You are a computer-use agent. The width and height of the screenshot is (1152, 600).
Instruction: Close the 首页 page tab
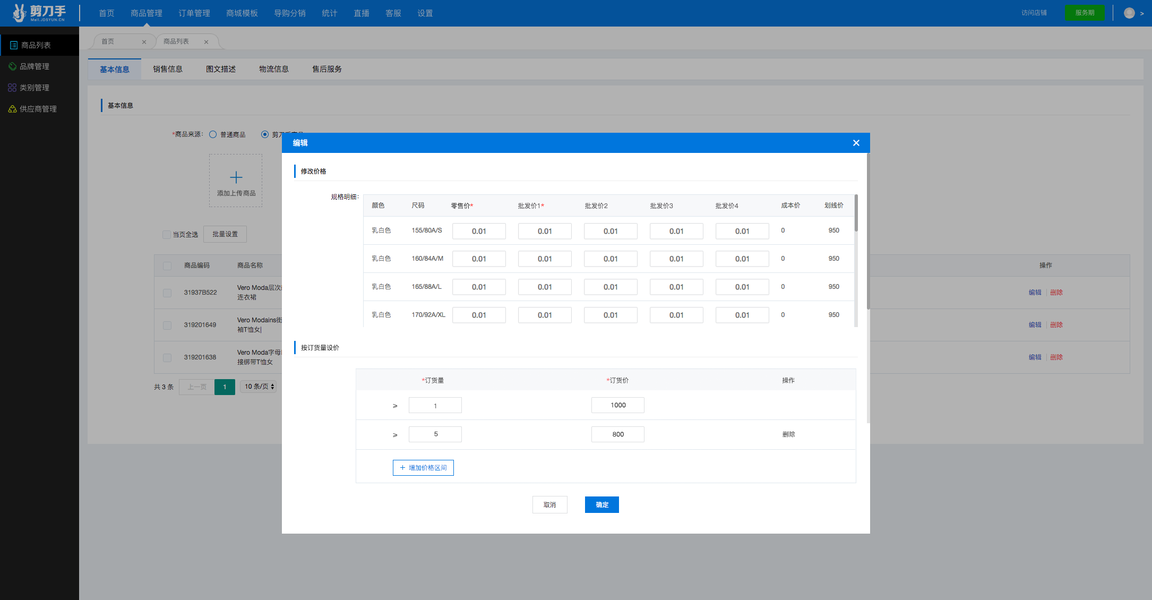click(x=144, y=42)
